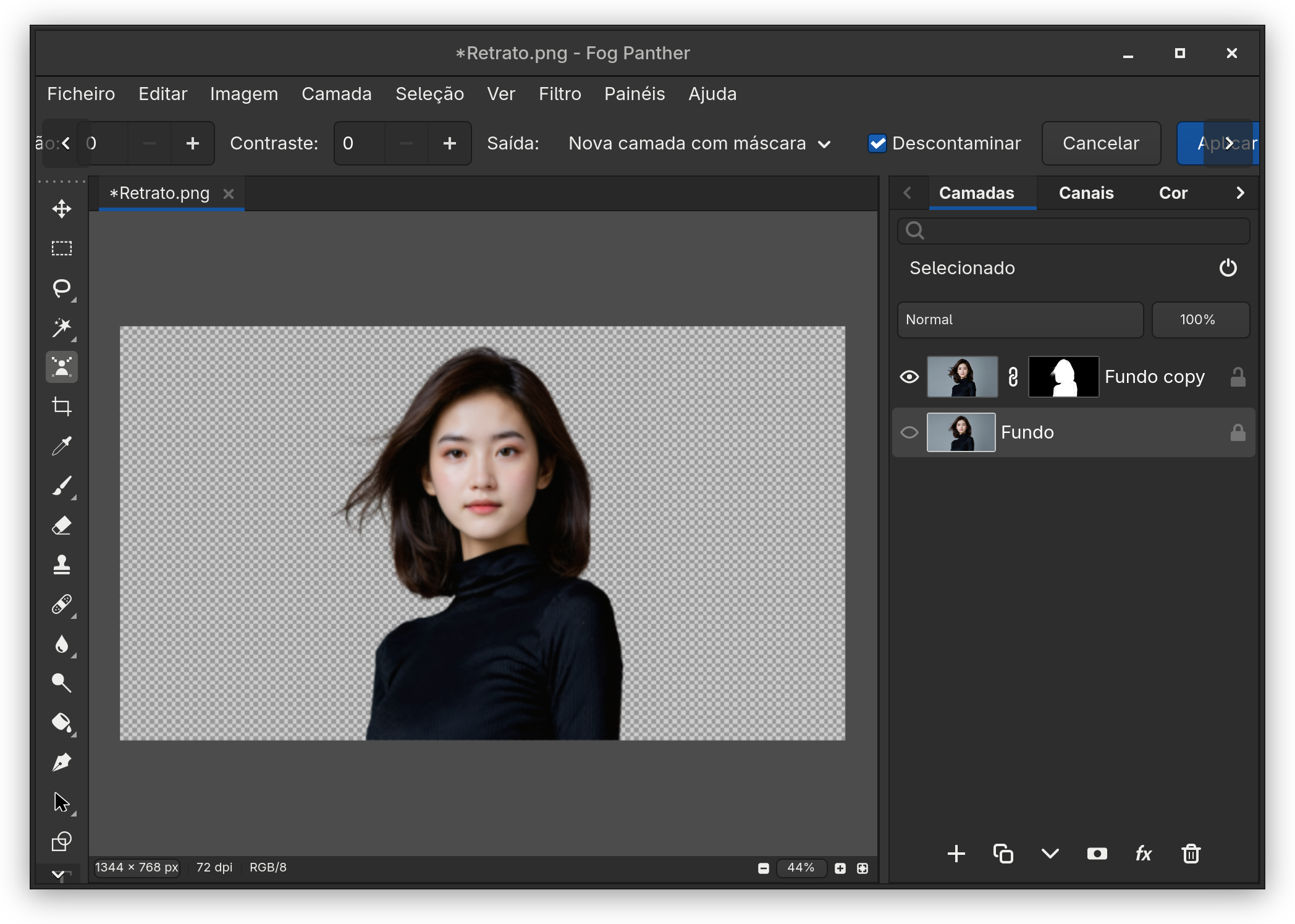
Task: Select the Shapes tool
Action: (x=62, y=841)
